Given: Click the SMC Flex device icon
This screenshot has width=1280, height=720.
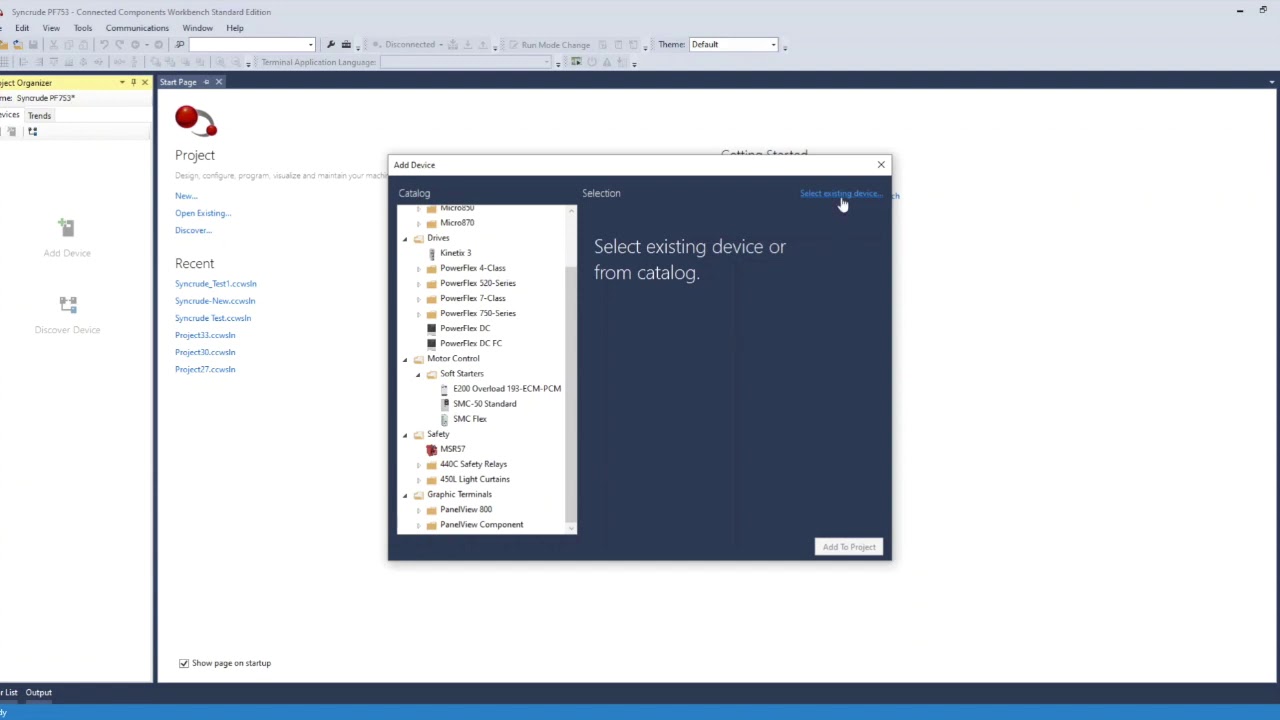Looking at the screenshot, I should (444, 419).
